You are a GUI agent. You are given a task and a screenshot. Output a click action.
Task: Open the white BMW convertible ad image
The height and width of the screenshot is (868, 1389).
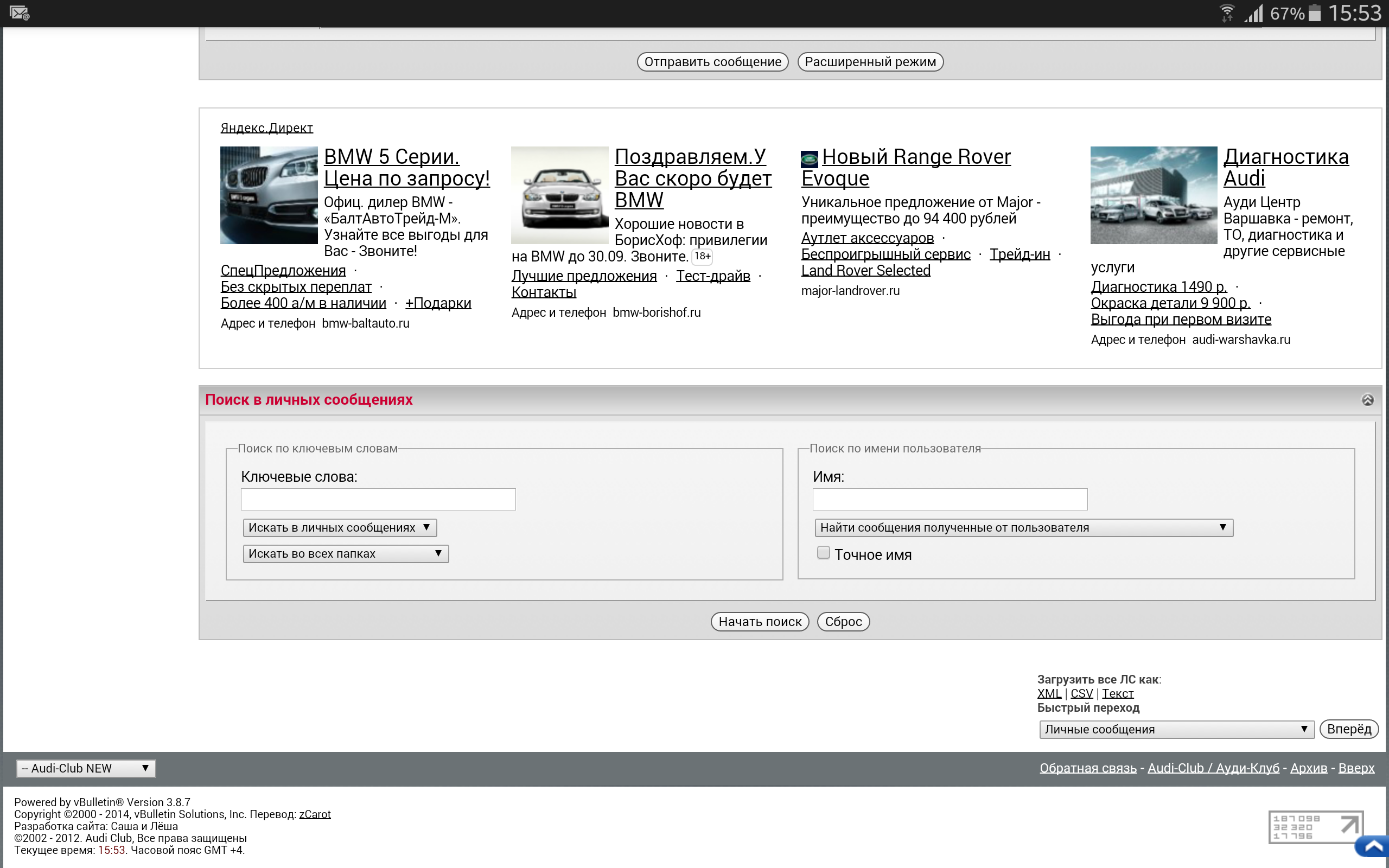click(x=559, y=195)
